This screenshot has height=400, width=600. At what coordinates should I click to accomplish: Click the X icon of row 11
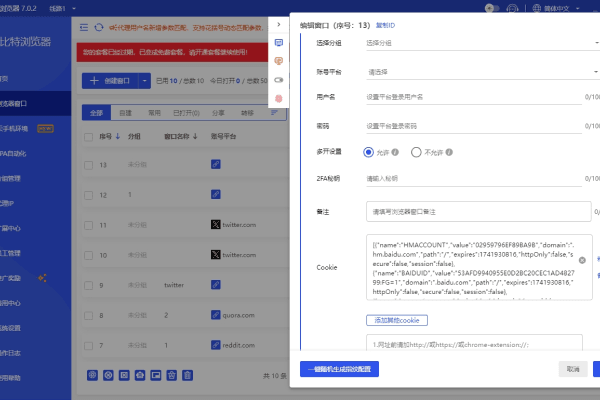215,225
